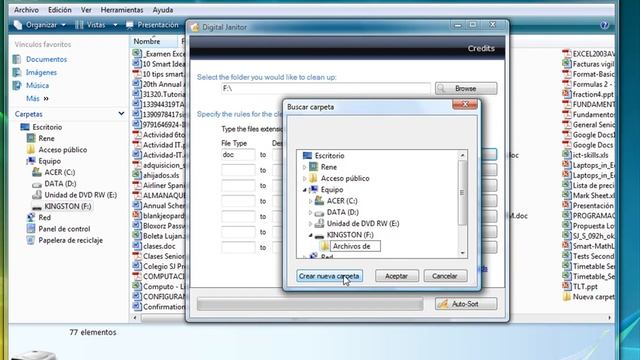Select KINGSTON (F:) in Explorer tree
Screen dimensions: 640x360
click(67, 206)
